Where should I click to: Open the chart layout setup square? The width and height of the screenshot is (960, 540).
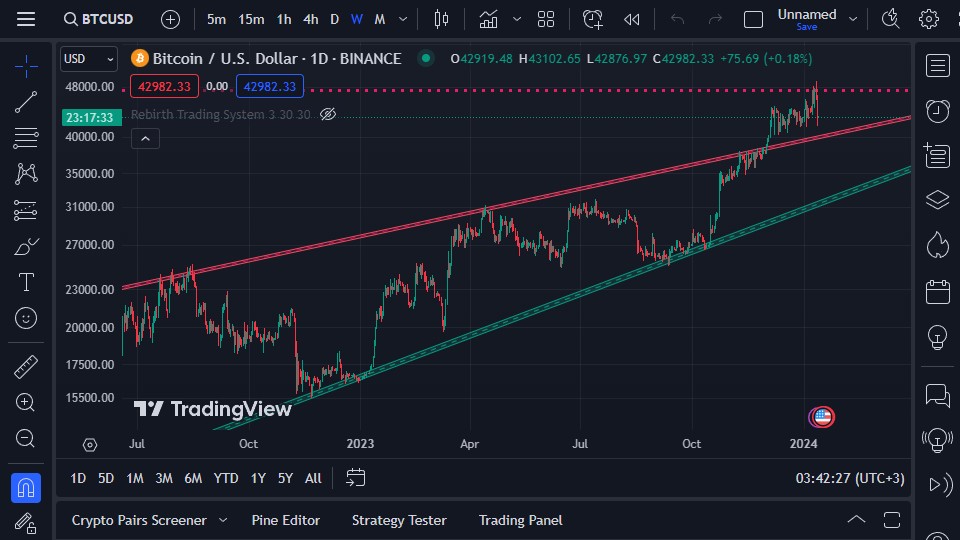coord(753,20)
